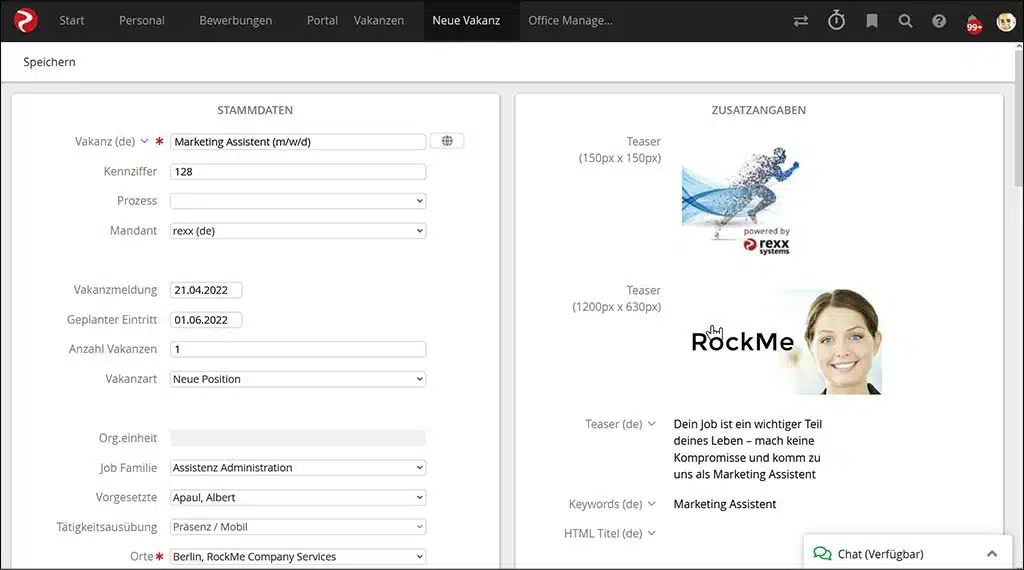This screenshot has width=1024, height=570.
Task: Open the Vakanz (de) language chevron
Action: click(144, 141)
